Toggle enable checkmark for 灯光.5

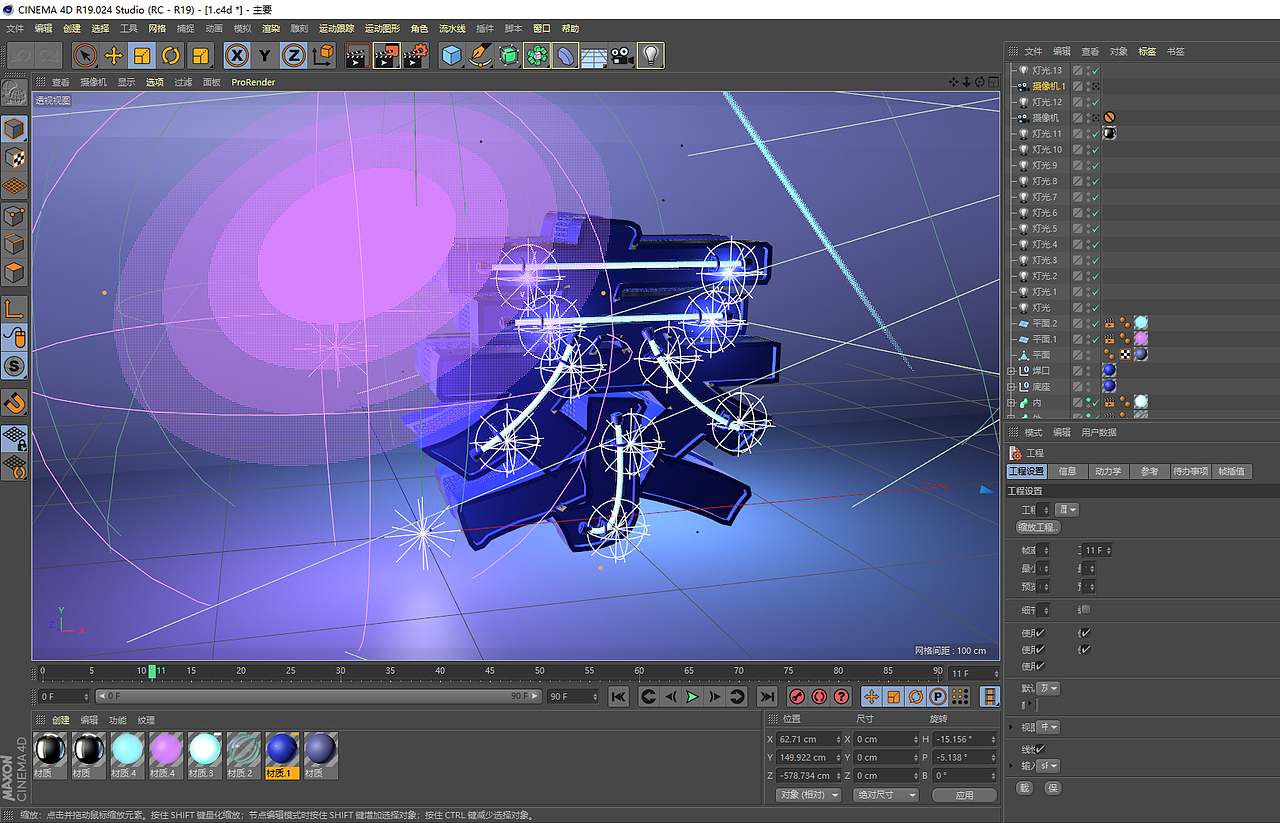click(1096, 229)
